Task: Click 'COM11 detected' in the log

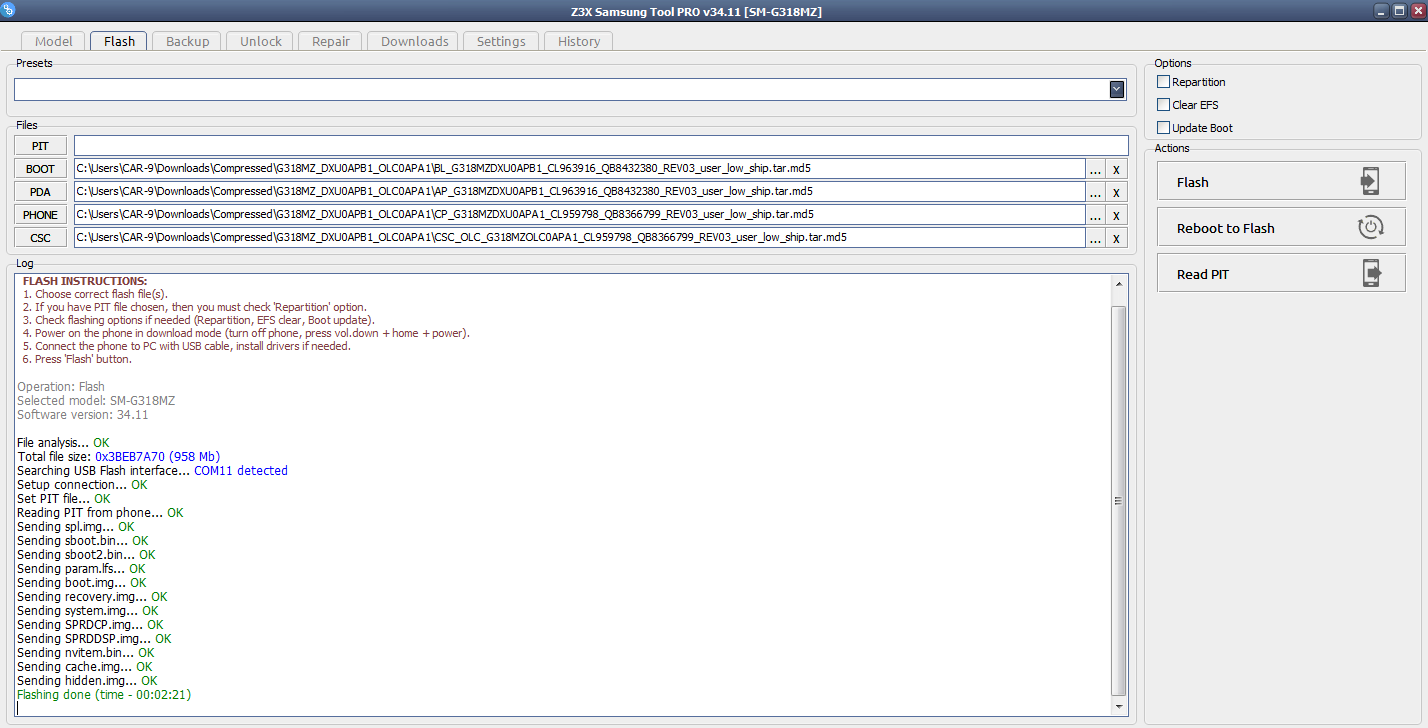Action: pos(241,470)
